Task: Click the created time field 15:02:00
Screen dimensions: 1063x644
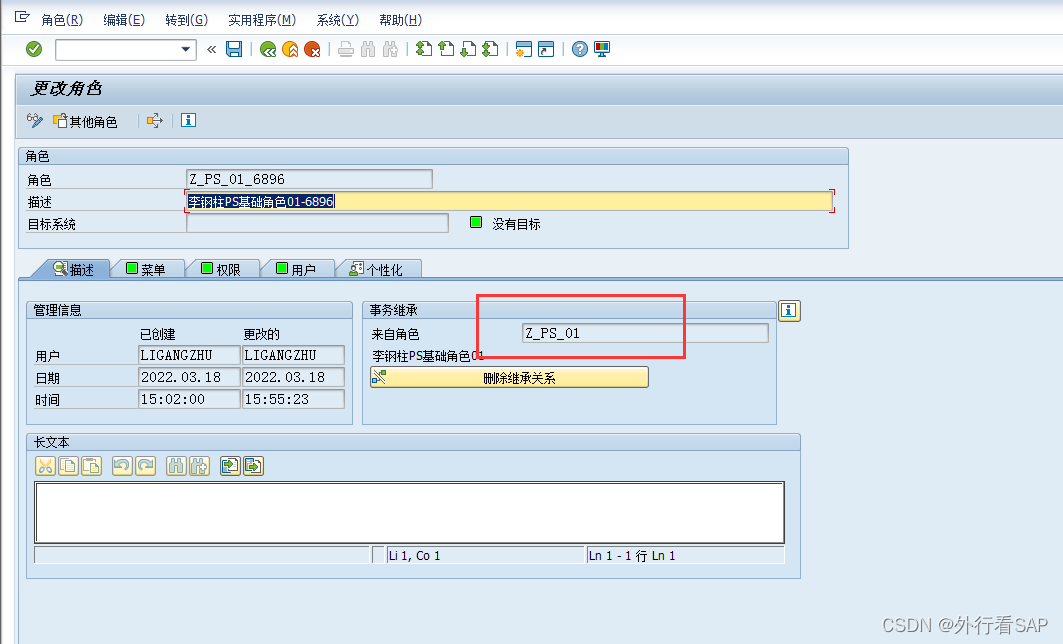Action: point(189,399)
